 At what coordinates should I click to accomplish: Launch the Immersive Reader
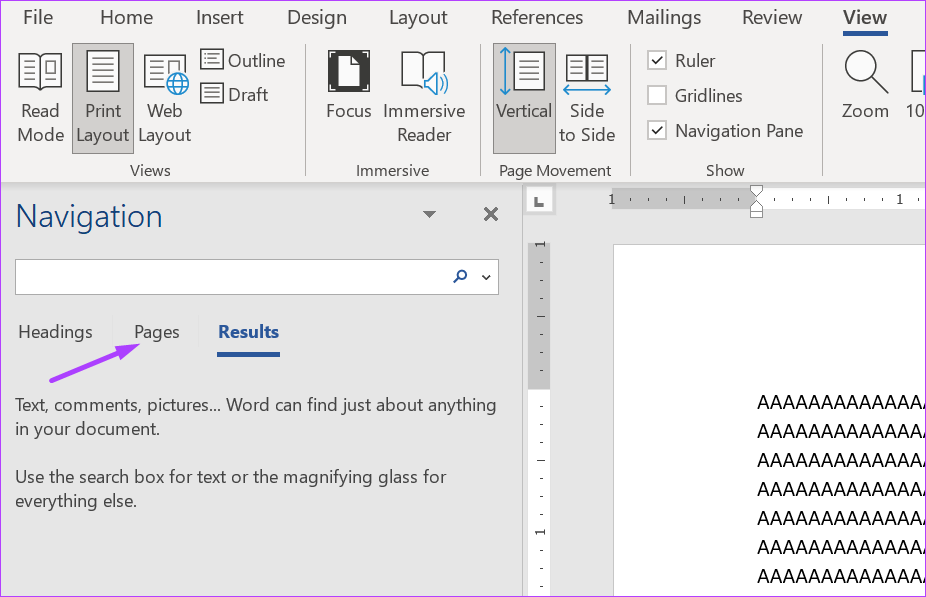click(424, 97)
